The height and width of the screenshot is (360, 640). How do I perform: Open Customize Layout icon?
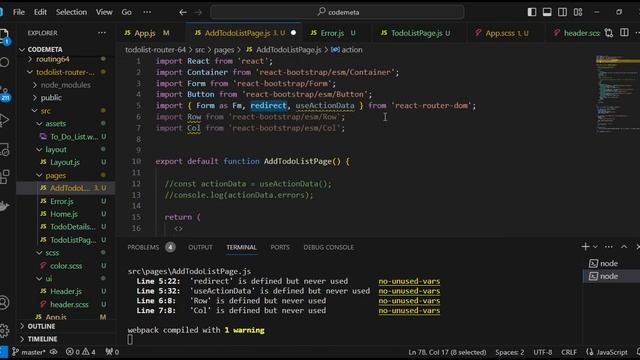coord(578,12)
